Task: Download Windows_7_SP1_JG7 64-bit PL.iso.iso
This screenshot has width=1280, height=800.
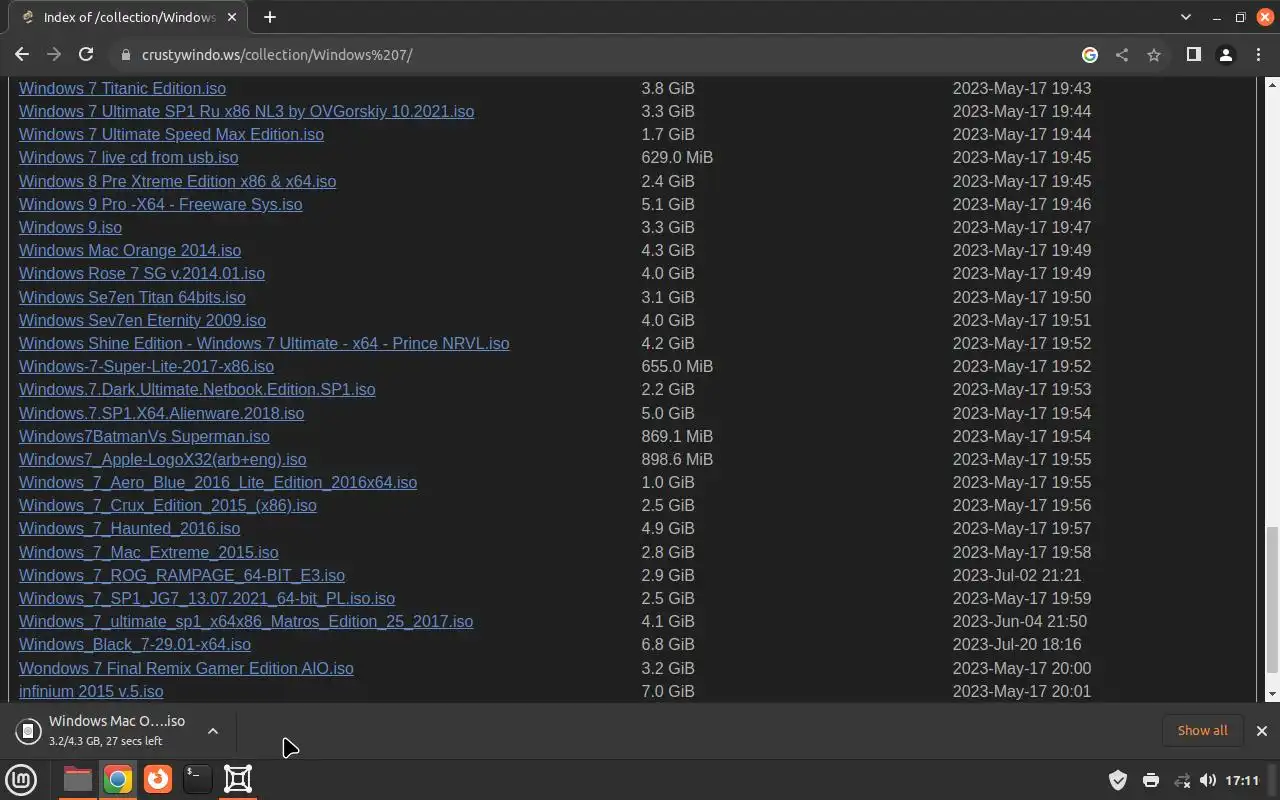Action: click(207, 598)
